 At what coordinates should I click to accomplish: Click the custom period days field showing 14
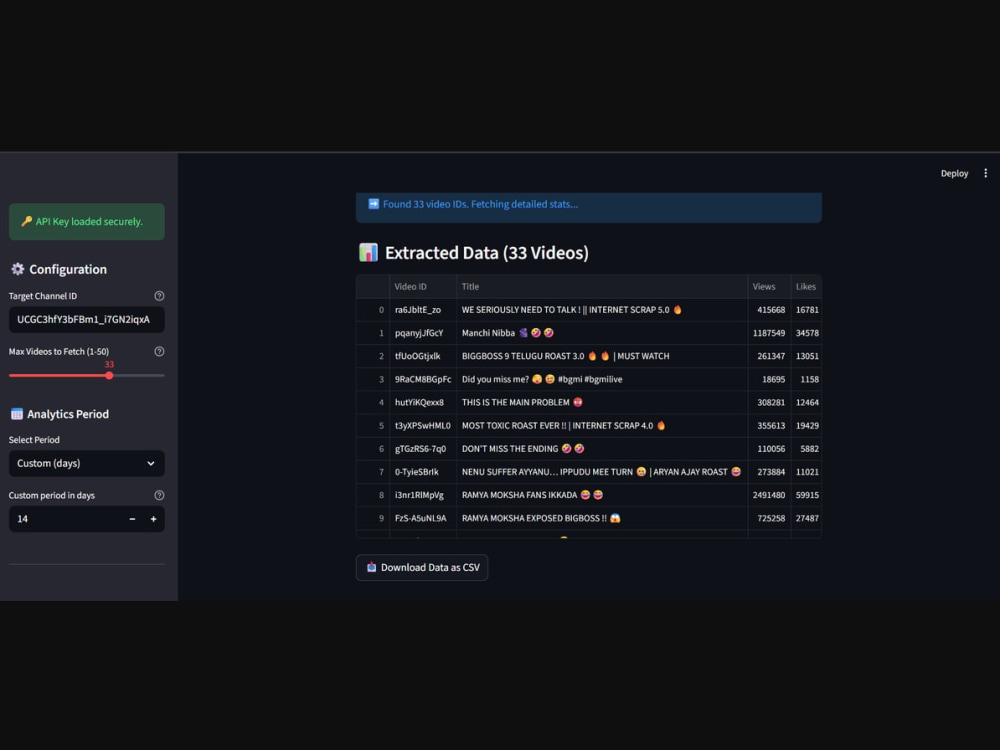click(67, 519)
